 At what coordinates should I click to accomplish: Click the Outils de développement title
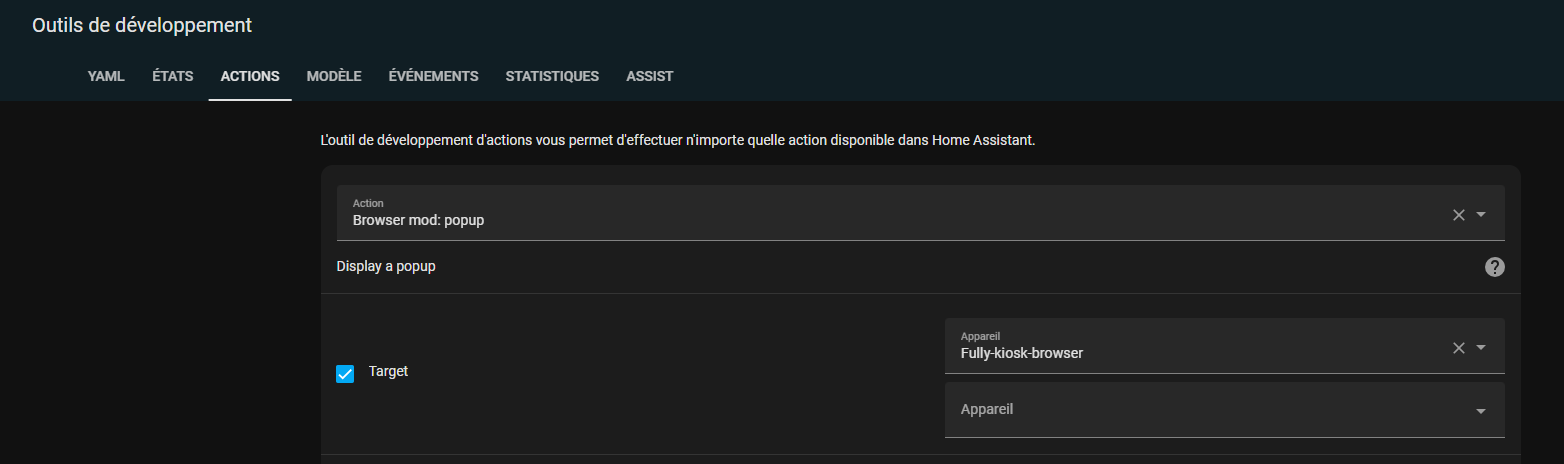point(142,26)
